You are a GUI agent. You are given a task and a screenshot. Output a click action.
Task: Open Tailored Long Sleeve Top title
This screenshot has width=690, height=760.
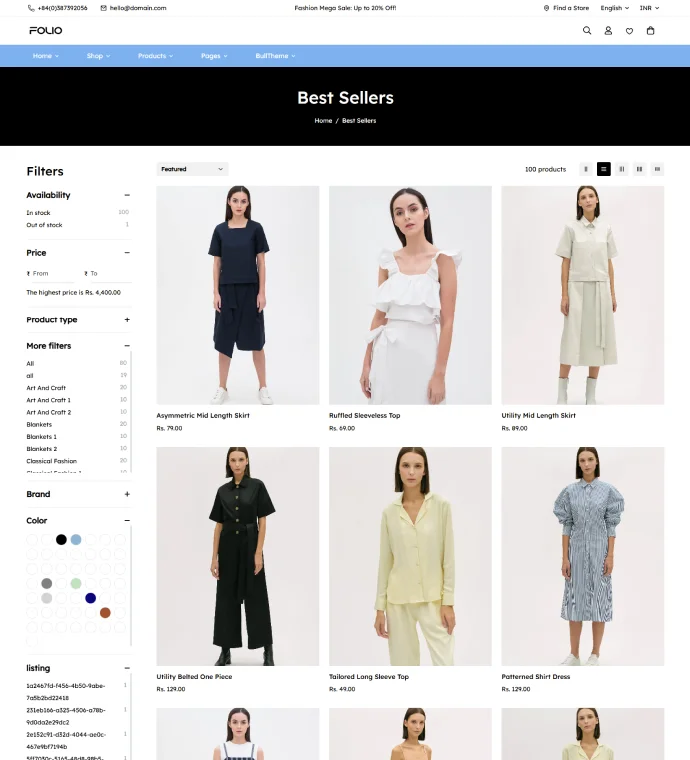coord(369,677)
